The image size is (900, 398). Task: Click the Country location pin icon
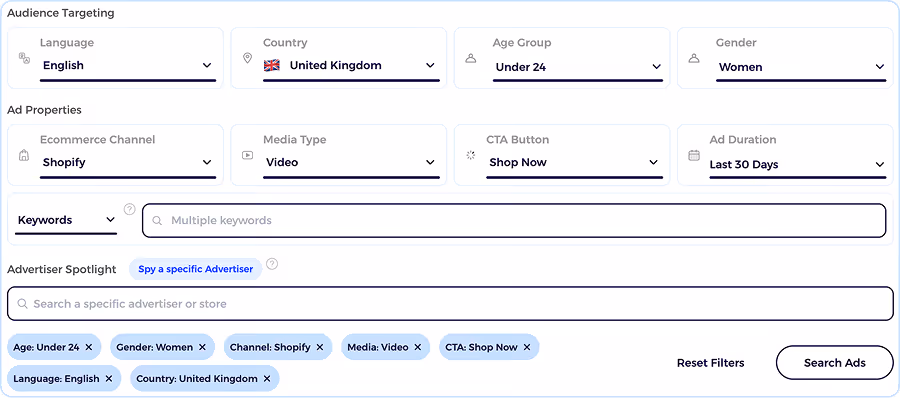coord(247,58)
